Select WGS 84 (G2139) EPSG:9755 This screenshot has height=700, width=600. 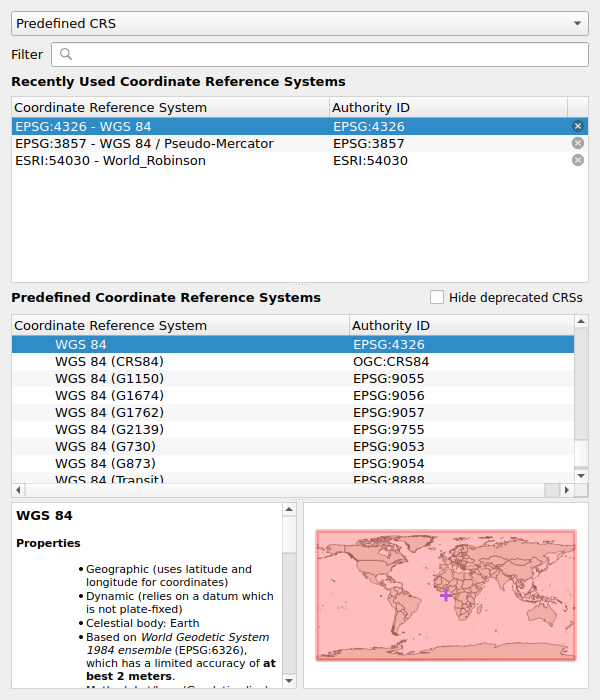click(109, 429)
